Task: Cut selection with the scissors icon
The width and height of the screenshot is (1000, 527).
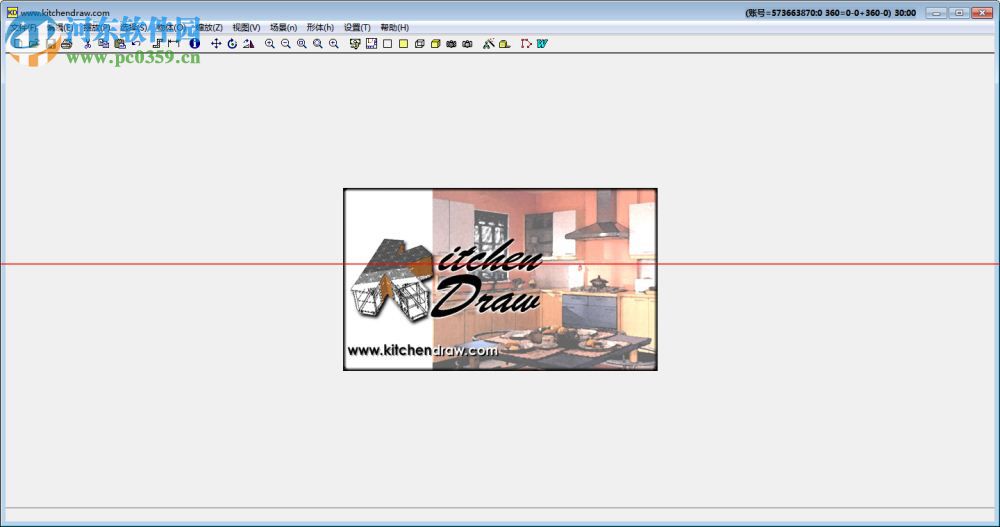Action: coord(87,43)
